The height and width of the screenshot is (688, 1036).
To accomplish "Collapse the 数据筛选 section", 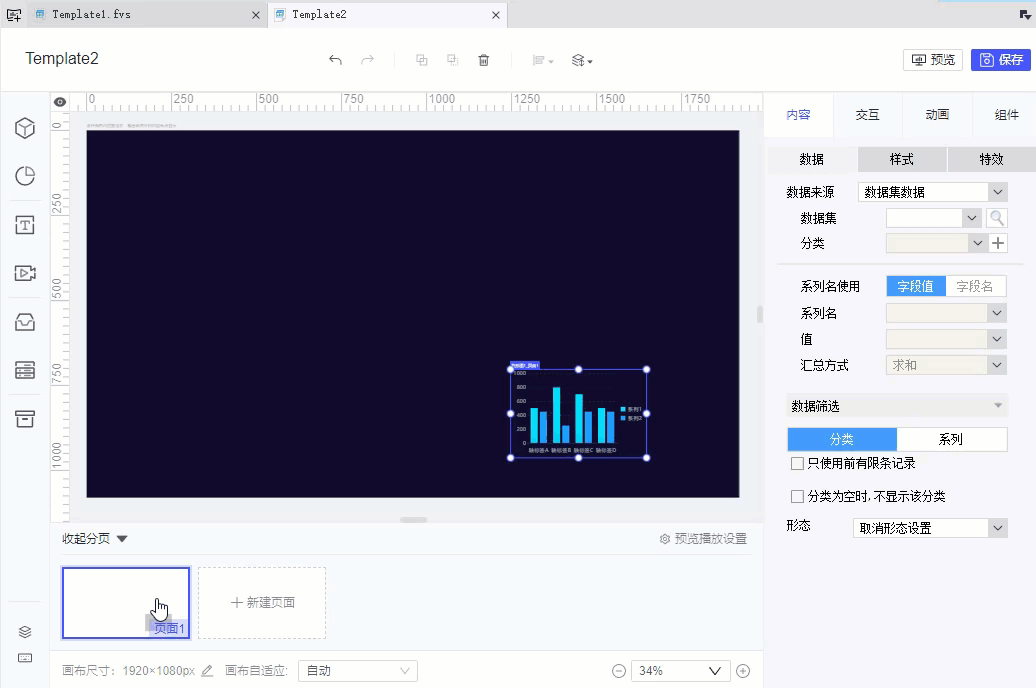I will [x=897, y=406].
